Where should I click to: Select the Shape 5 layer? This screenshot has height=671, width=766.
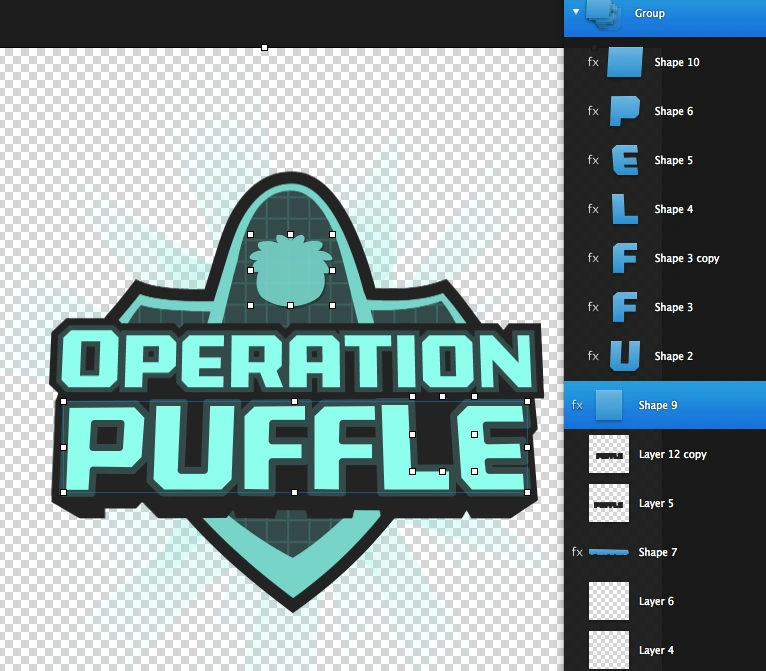coord(674,160)
